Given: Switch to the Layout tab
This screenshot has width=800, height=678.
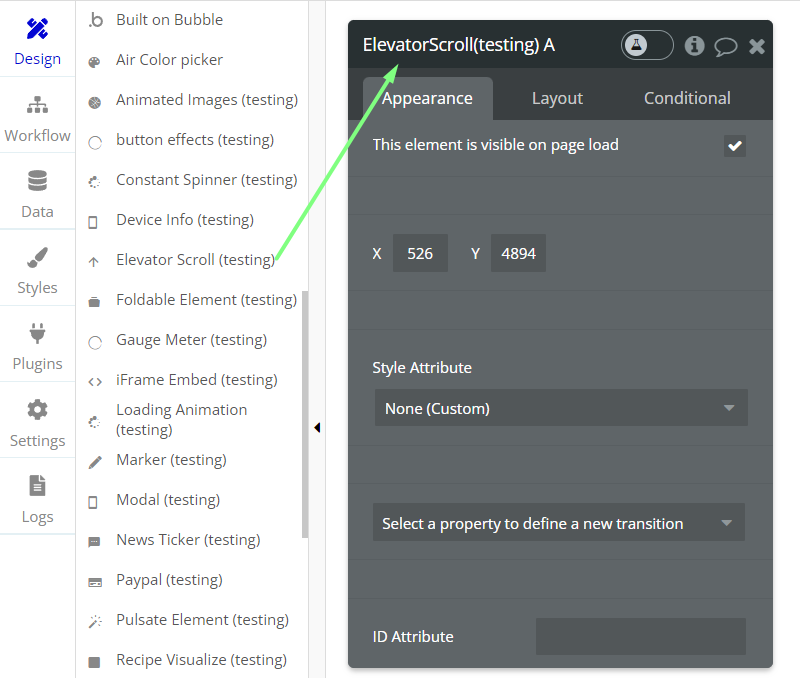Looking at the screenshot, I should tap(557, 98).
